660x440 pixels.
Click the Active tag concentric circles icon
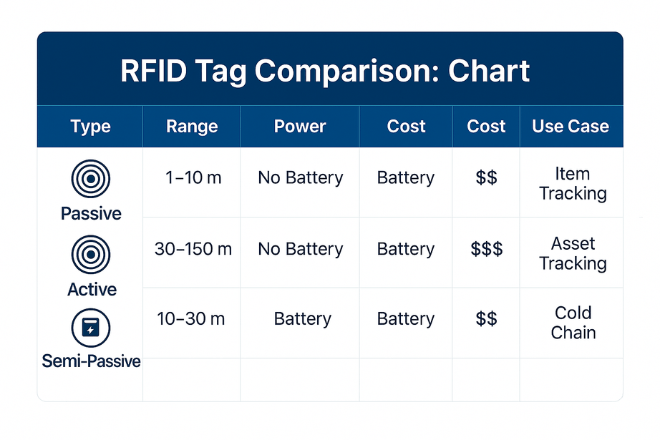click(90, 254)
